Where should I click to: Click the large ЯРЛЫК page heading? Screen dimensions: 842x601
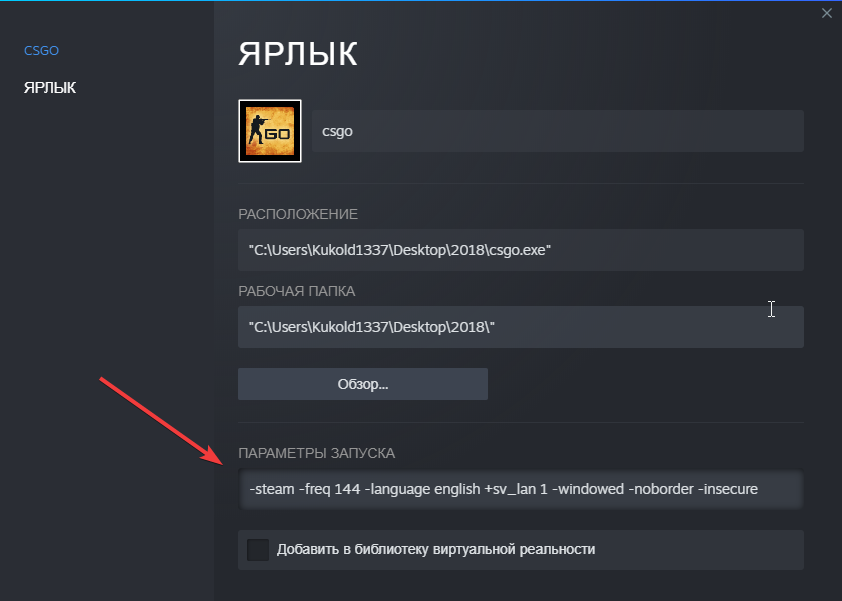pos(297,54)
